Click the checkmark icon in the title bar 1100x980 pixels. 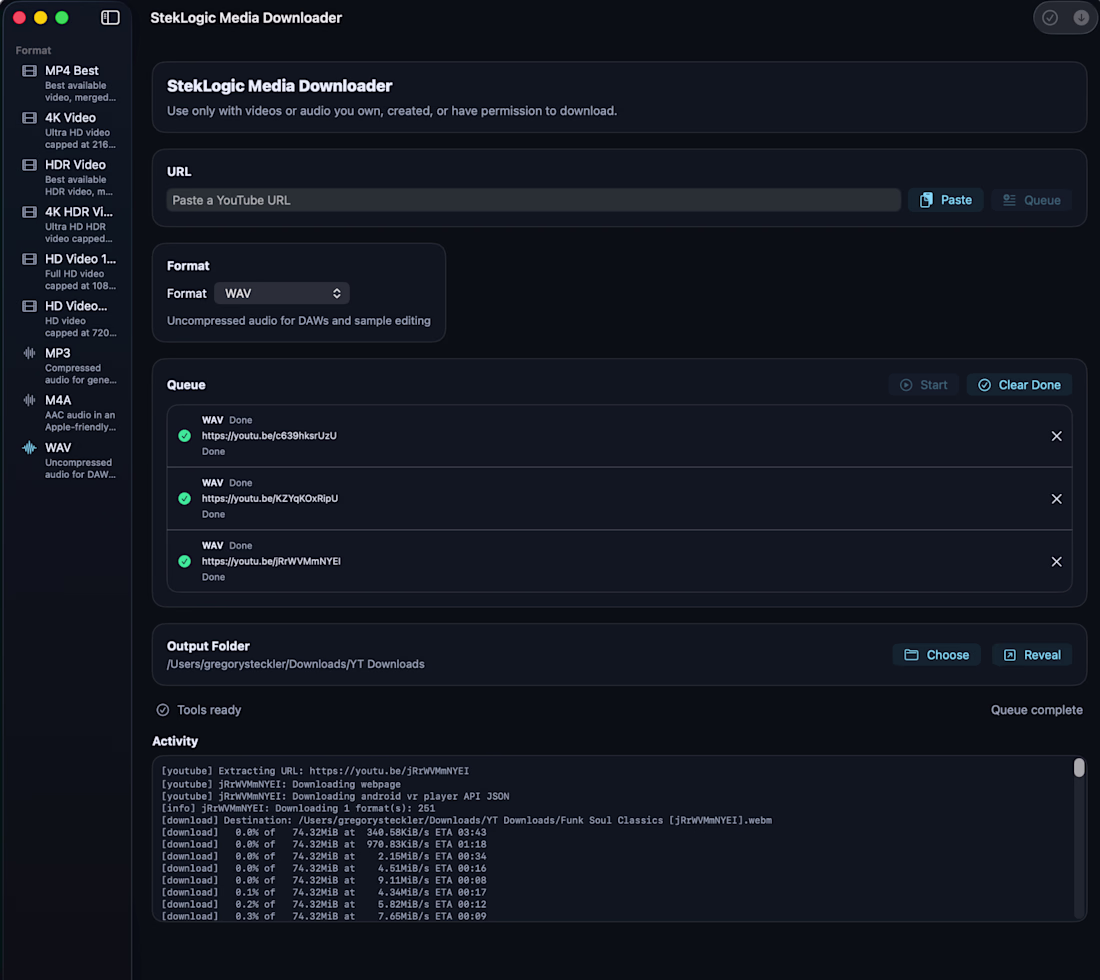pos(1049,18)
